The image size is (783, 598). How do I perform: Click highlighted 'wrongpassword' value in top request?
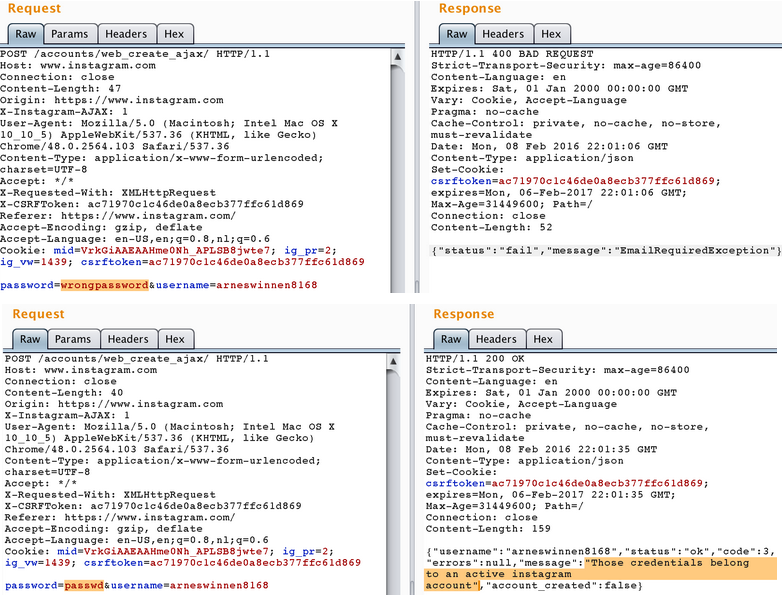104,285
